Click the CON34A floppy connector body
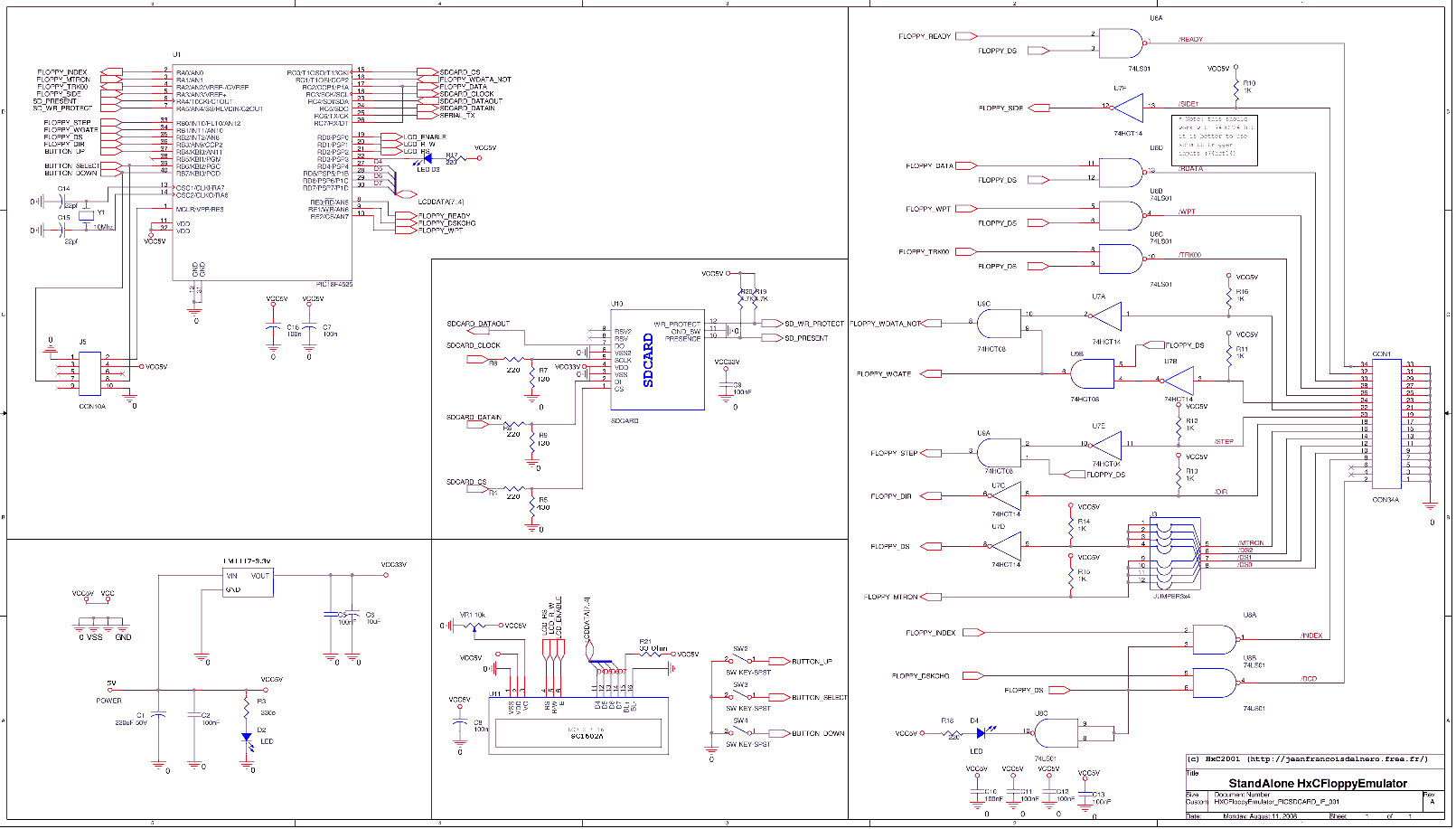This screenshot has width=1456, height=829. tap(1382, 422)
